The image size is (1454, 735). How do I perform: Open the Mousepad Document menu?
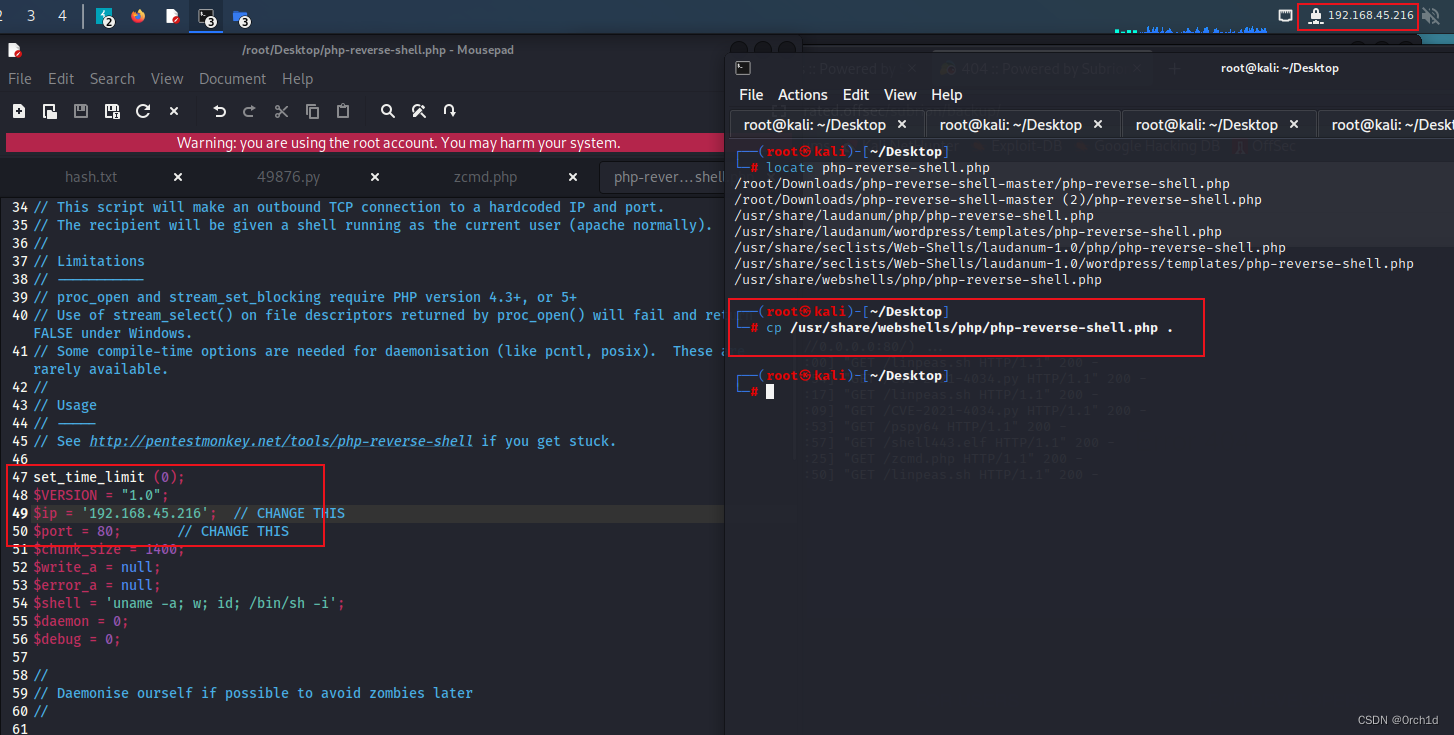pyautogui.click(x=233, y=79)
